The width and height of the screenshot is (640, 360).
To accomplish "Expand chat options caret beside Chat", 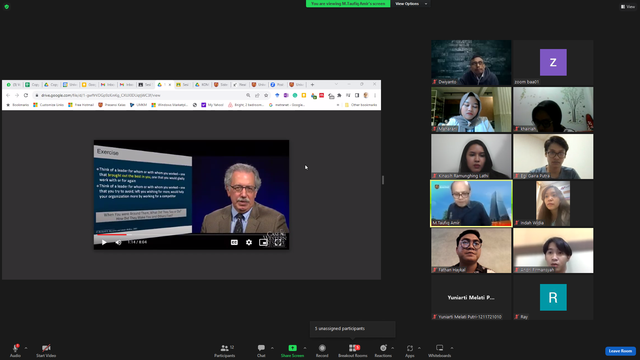I will [x=272, y=348].
